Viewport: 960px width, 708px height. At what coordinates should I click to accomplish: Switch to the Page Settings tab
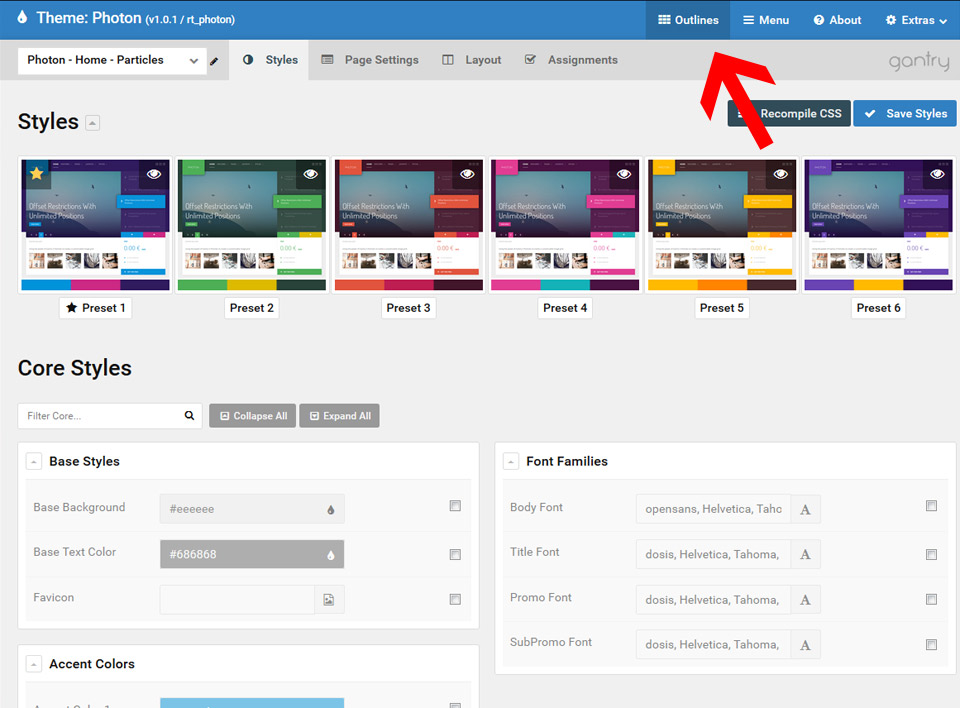(370, 60)
